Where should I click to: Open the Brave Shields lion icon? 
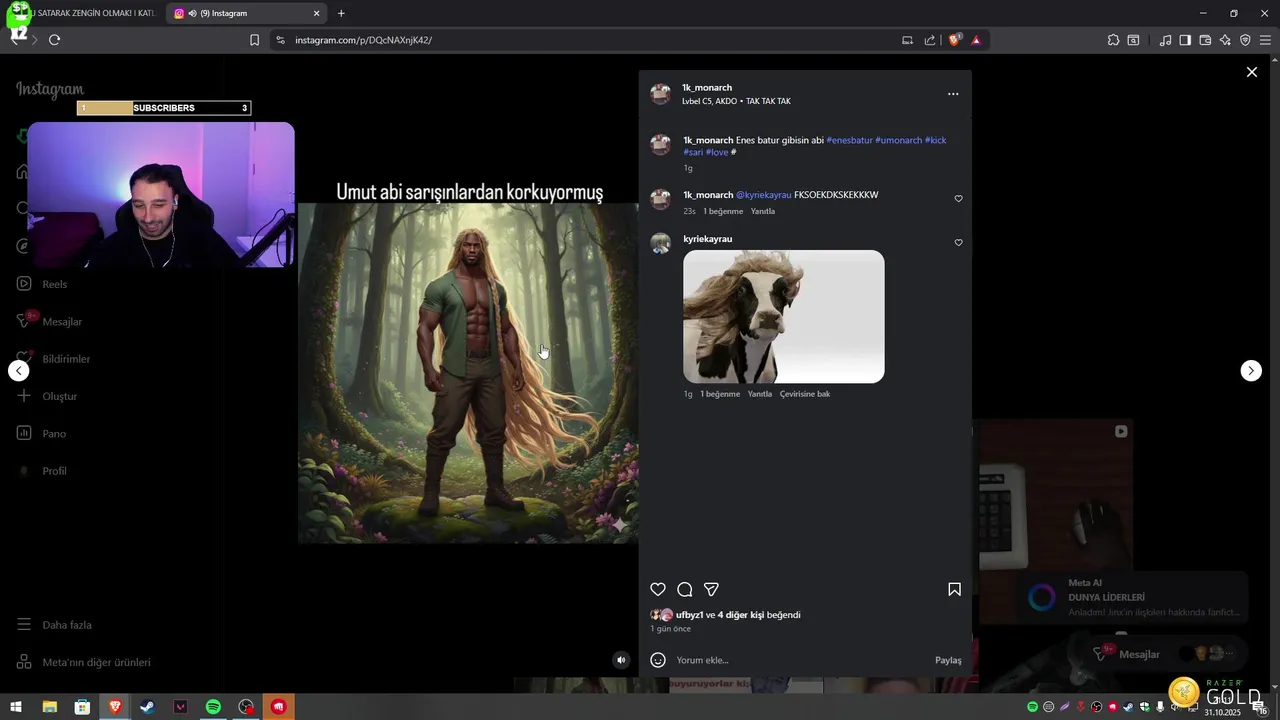click(x=954, y=40)
